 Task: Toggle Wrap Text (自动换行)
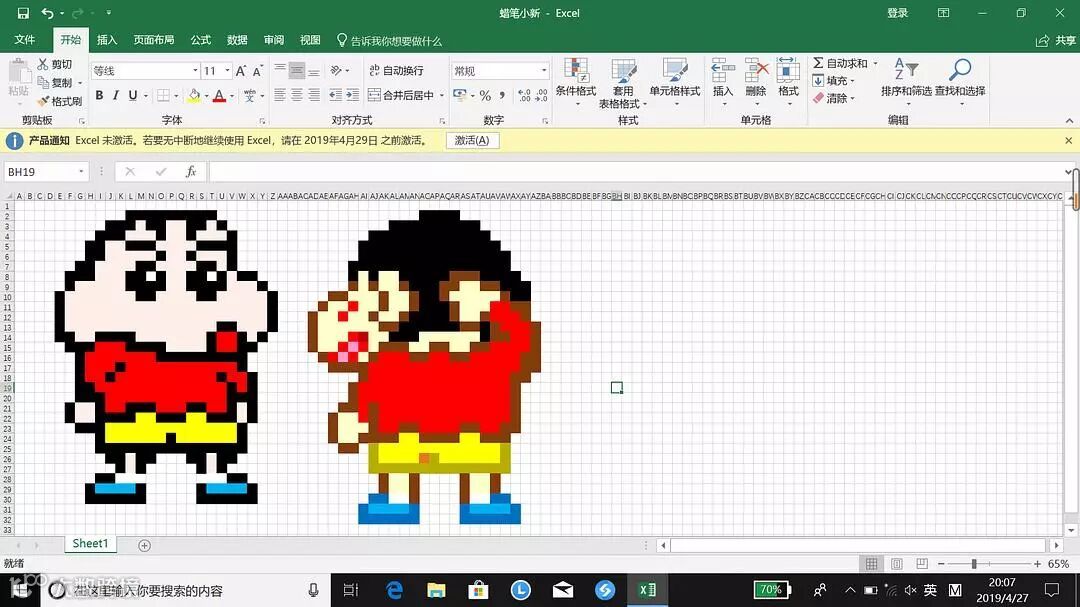[396, 70]
